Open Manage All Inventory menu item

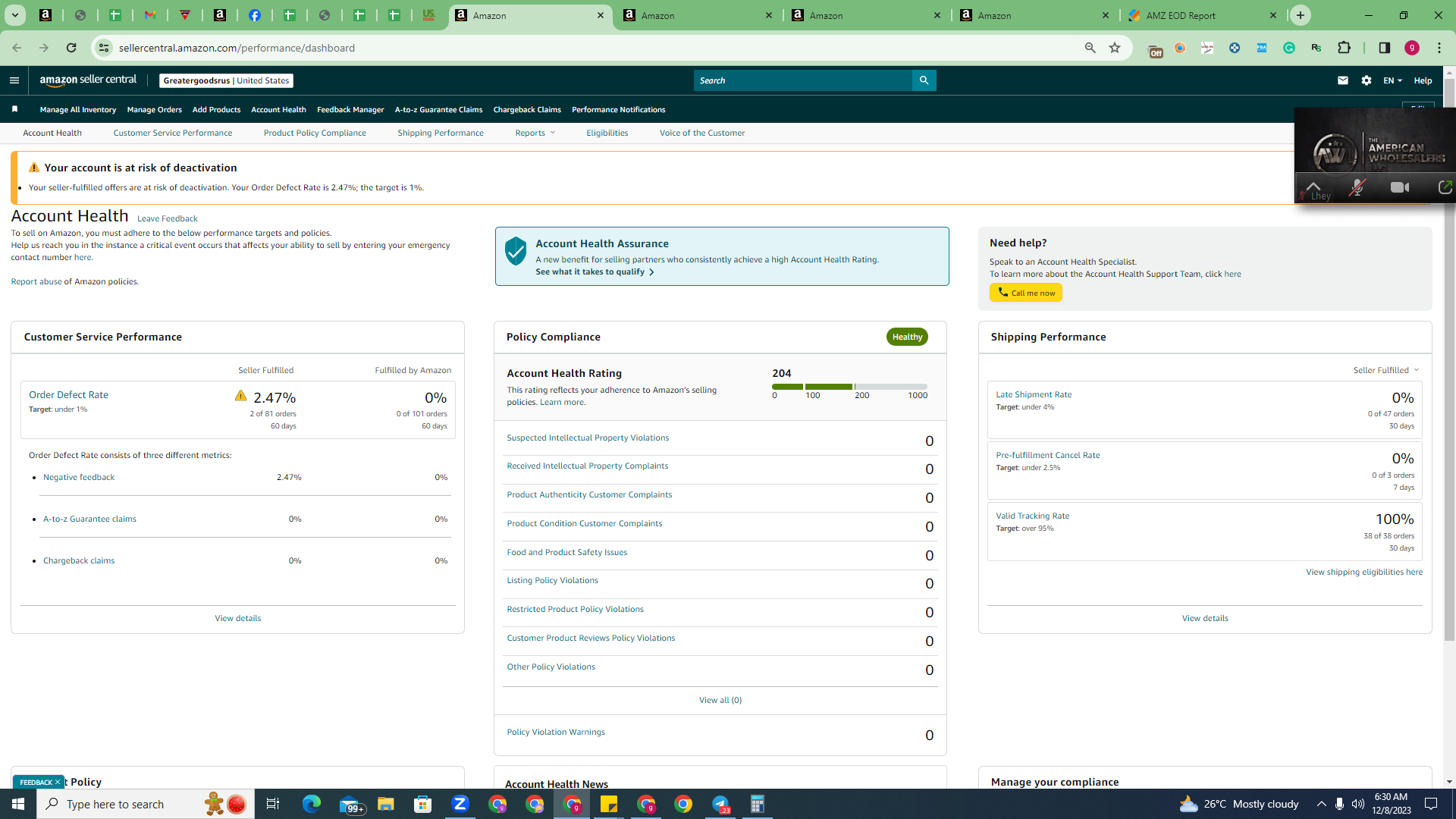[x=78, y=109]
